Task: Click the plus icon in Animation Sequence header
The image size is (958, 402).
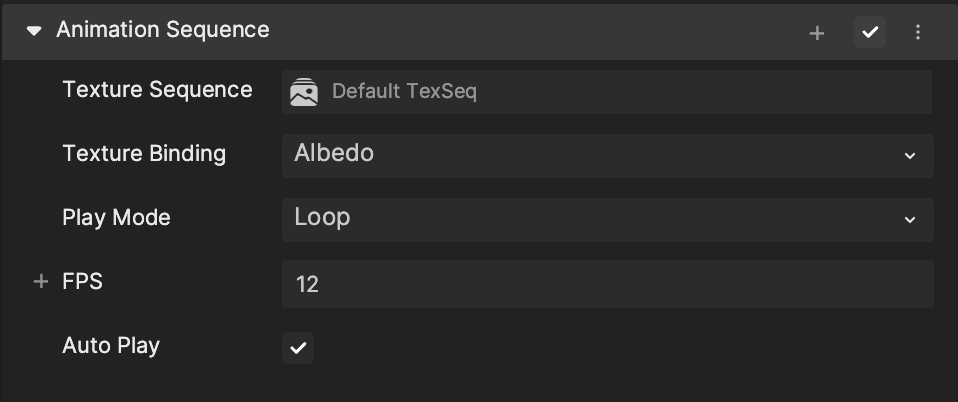Action: 816,33
